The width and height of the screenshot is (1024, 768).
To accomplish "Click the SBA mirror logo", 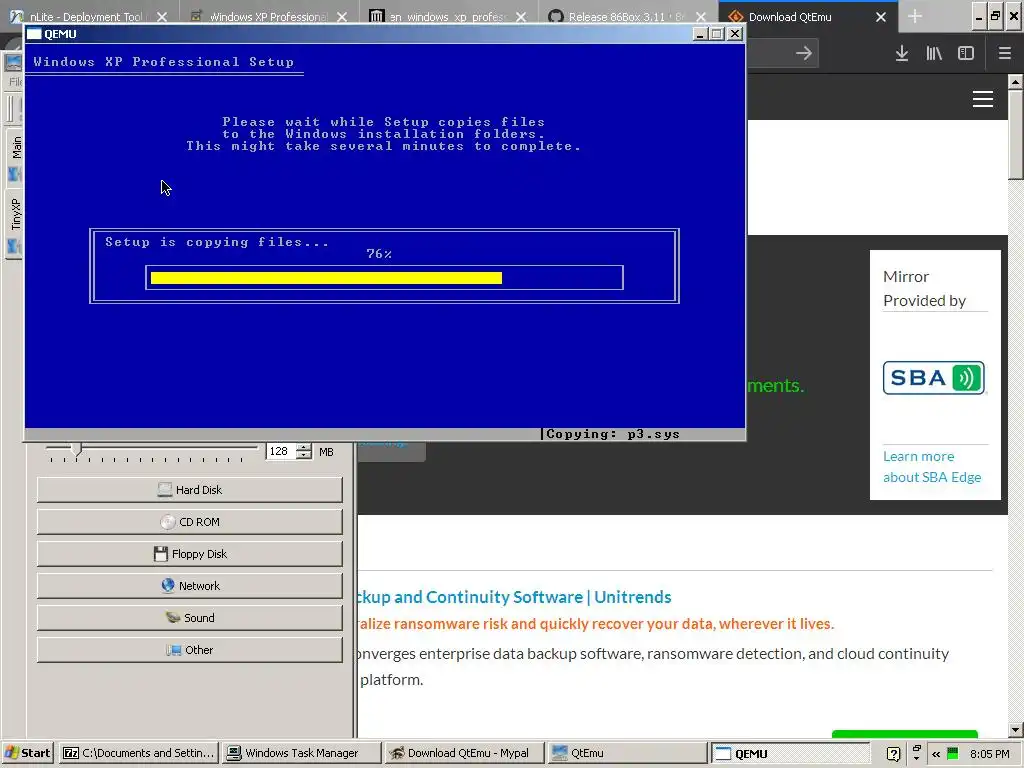I will pyautogui.click(x=933, y=377).
